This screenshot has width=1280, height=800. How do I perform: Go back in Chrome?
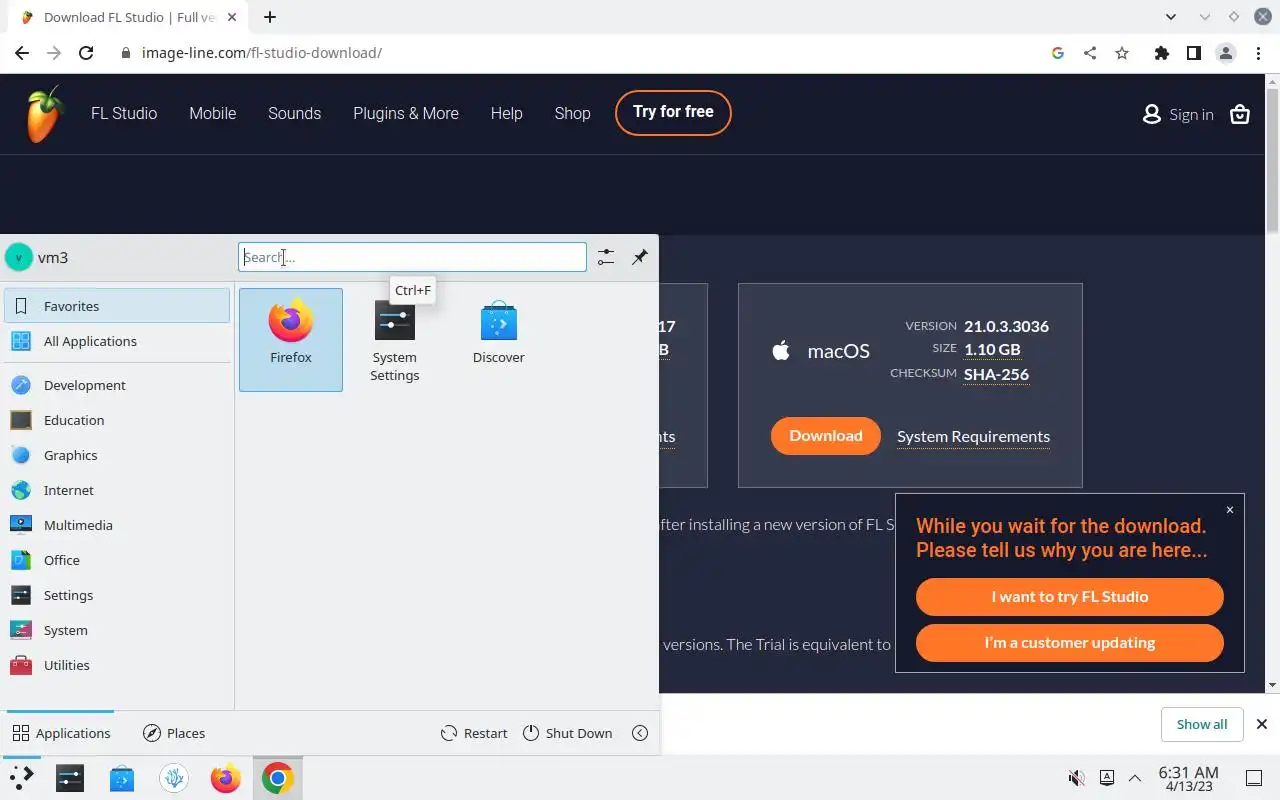click(22, 53)
